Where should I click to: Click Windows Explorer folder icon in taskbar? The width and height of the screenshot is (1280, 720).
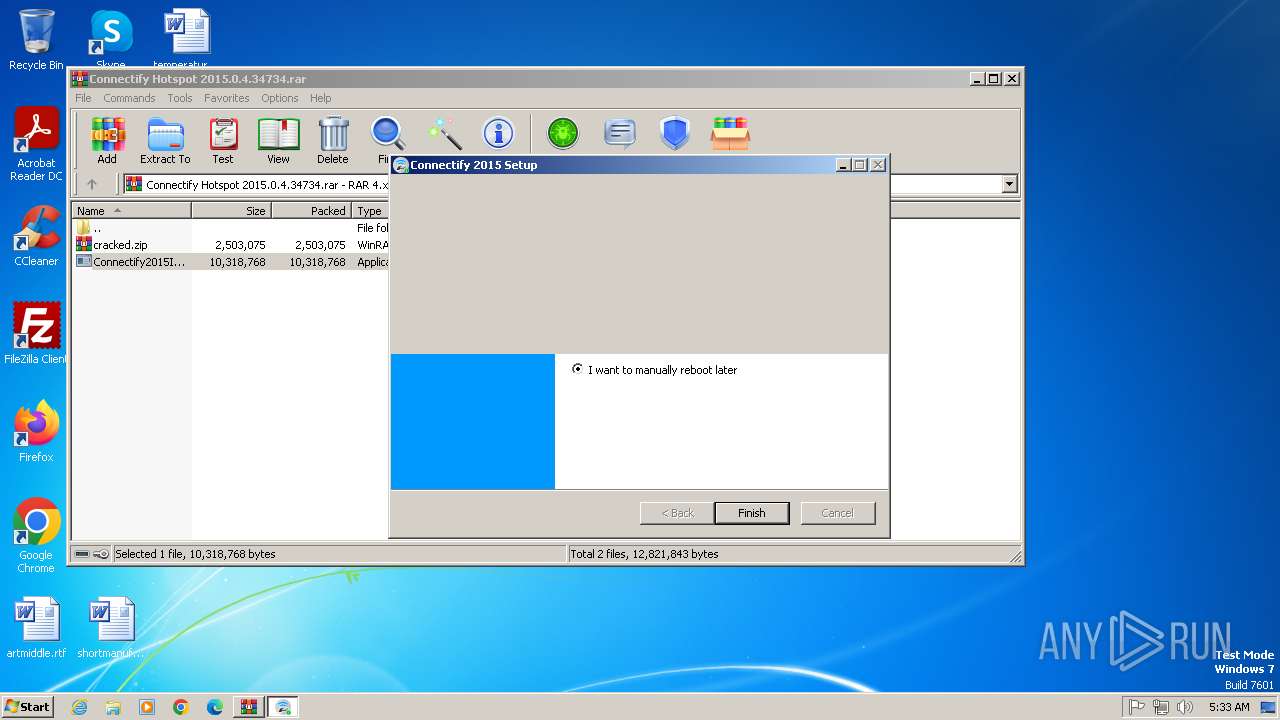[x=113, y=707]
